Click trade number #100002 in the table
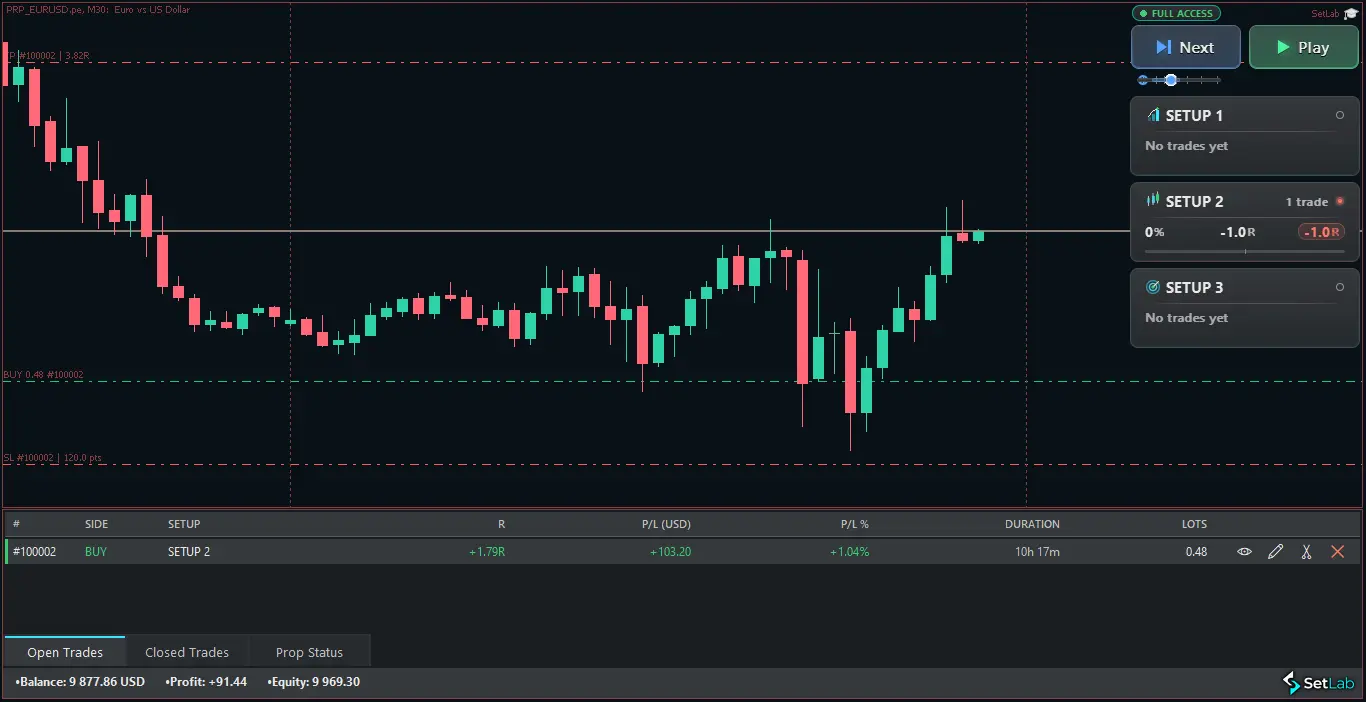The image size is (1366, 702). point(34,552)
